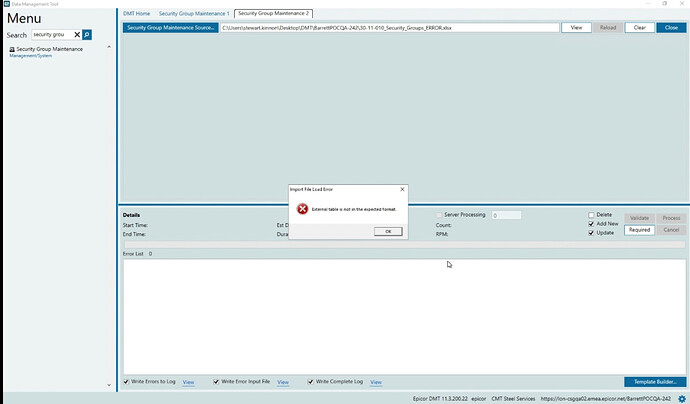Click OK in the error dialog

click(x=388, y=231)
